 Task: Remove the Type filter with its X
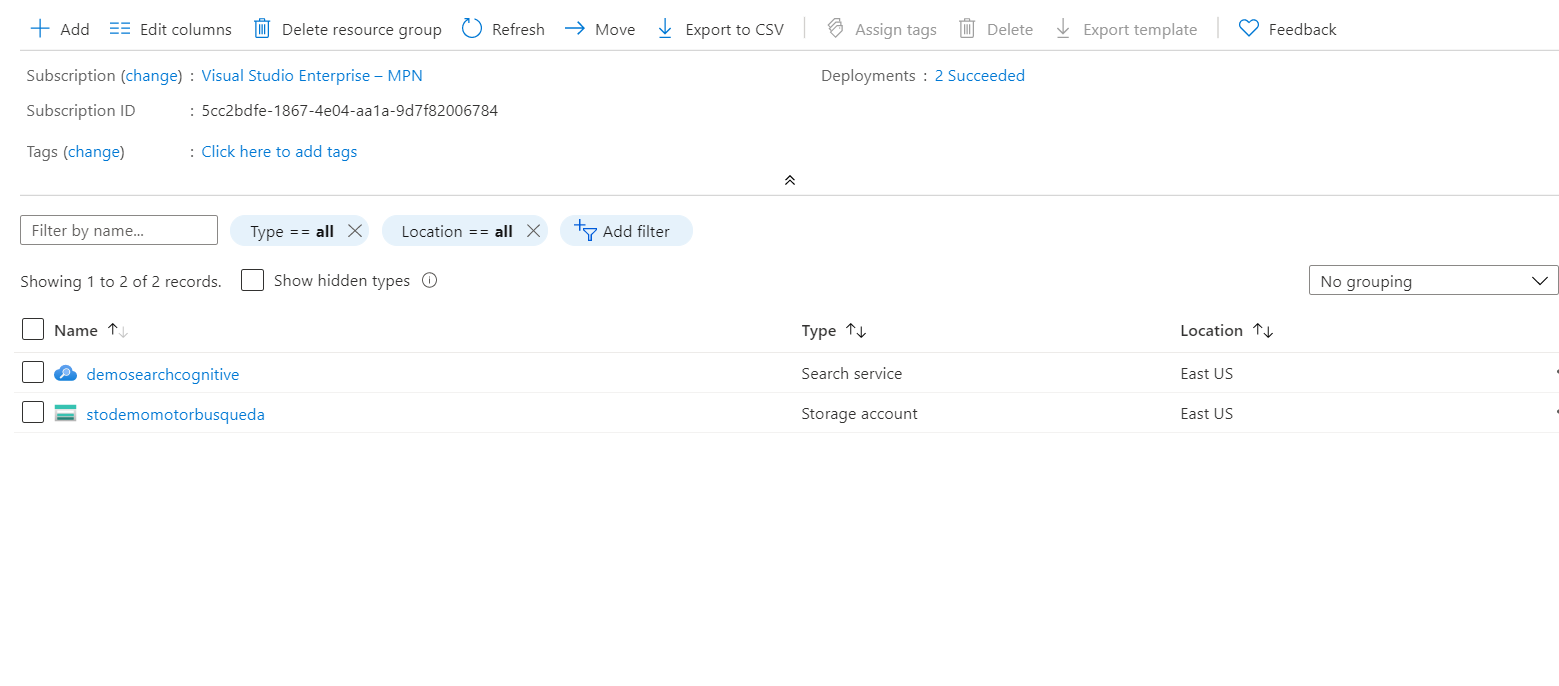coord(354,231)
